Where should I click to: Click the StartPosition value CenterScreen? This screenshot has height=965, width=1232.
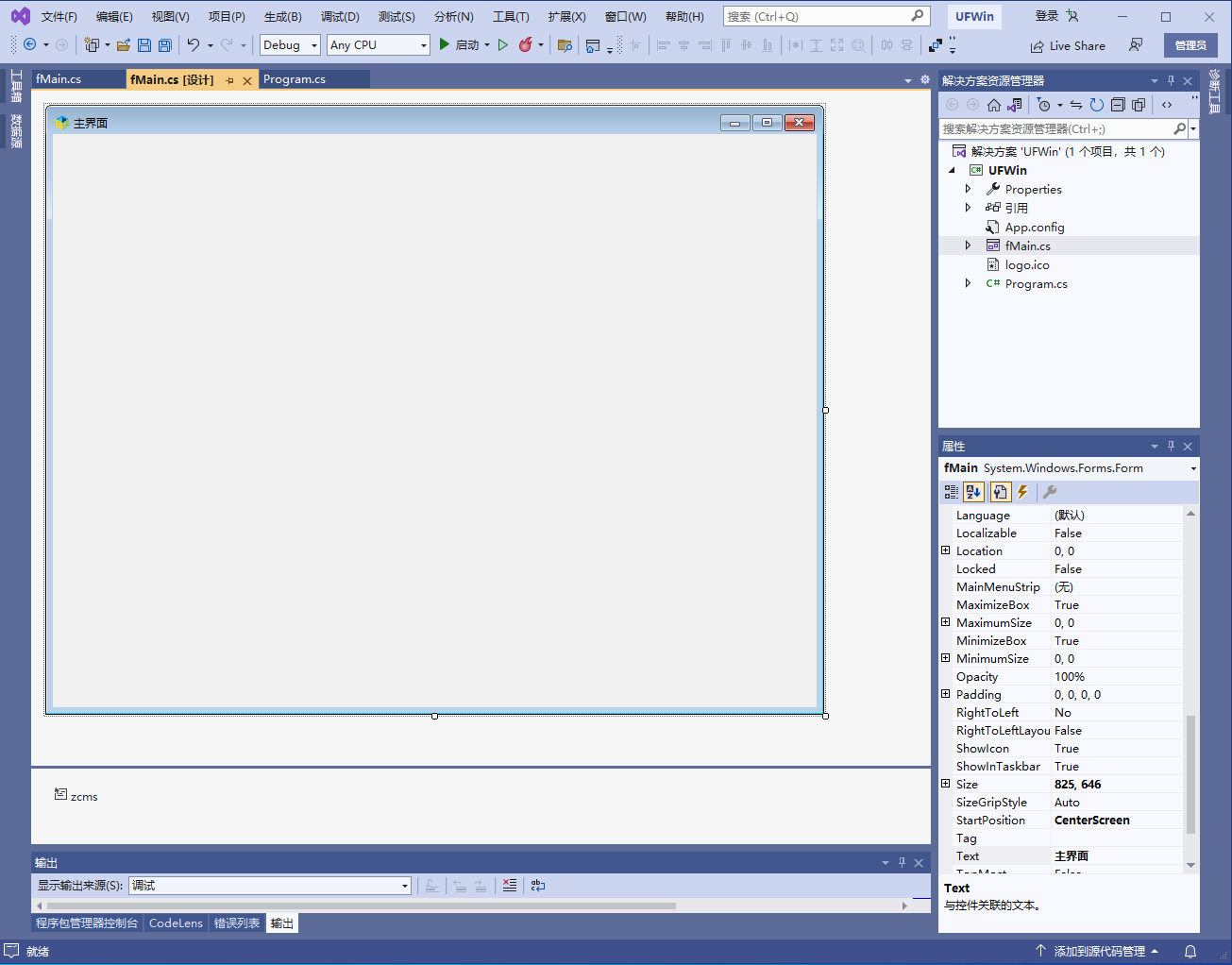[1092, 821]
